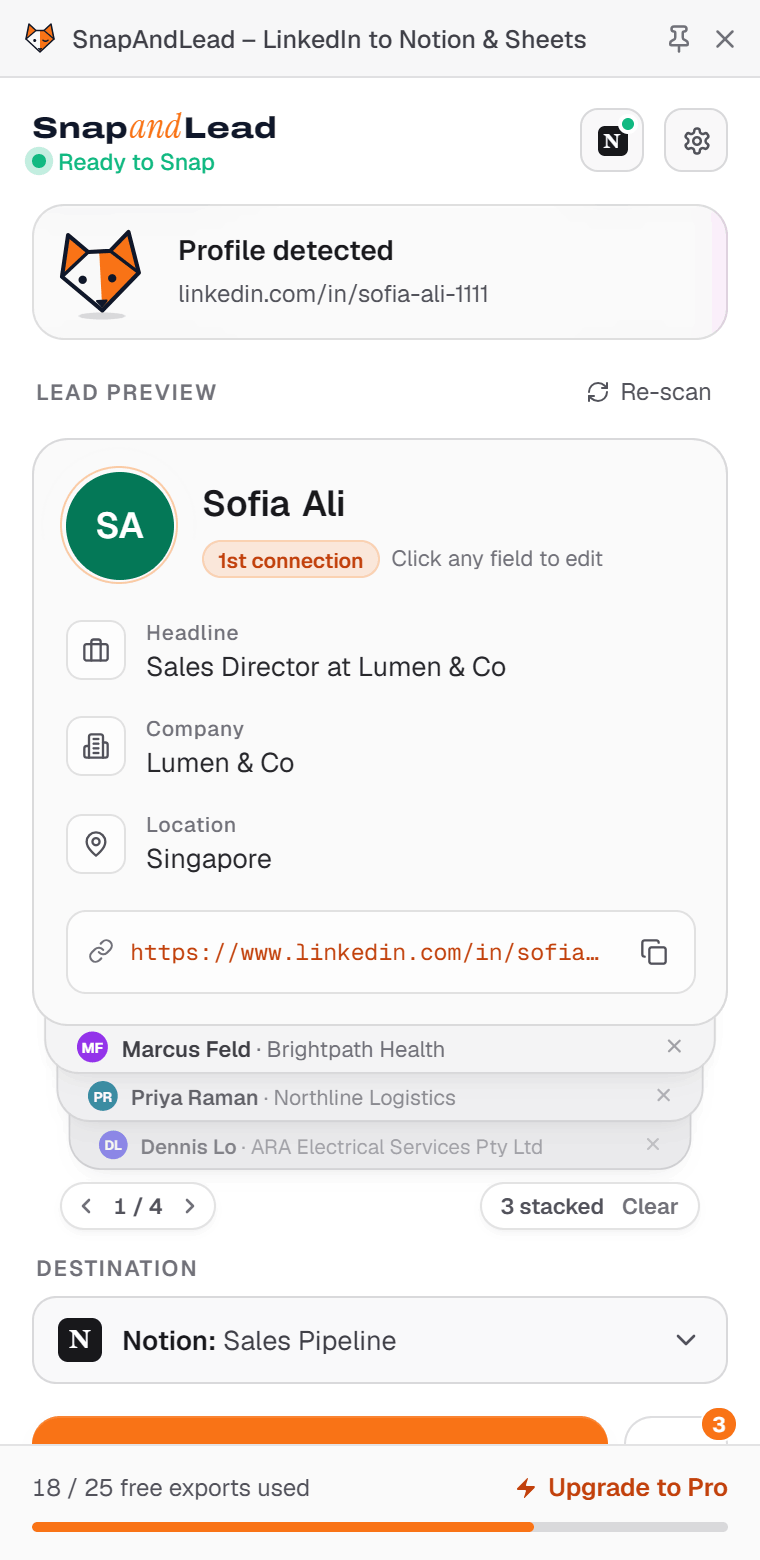Go to the previous stacked lead
Image resolution: width=760 pixels, height=1560 pixels.
pyautogui.click(x=87, y=1206)
